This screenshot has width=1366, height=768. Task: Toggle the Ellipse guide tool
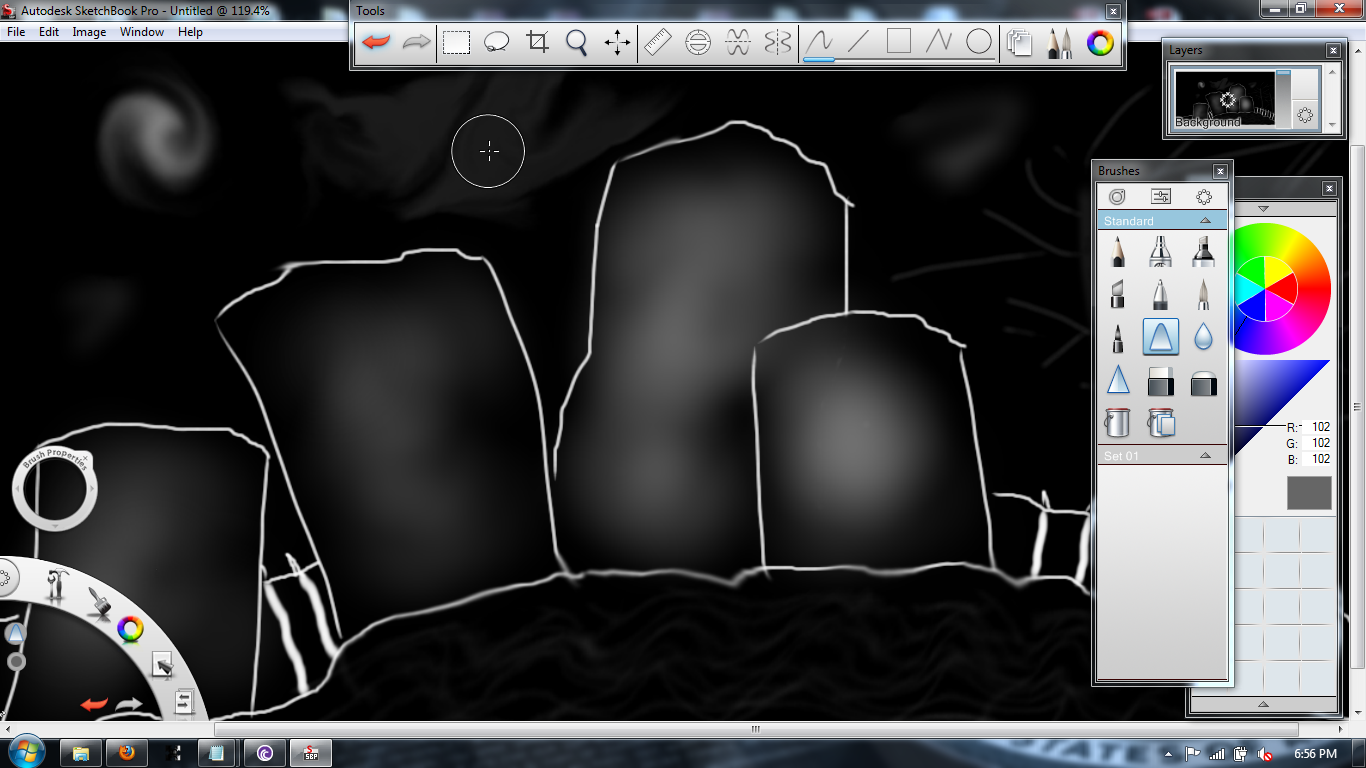pyautogui.click(x=698, y=42)
